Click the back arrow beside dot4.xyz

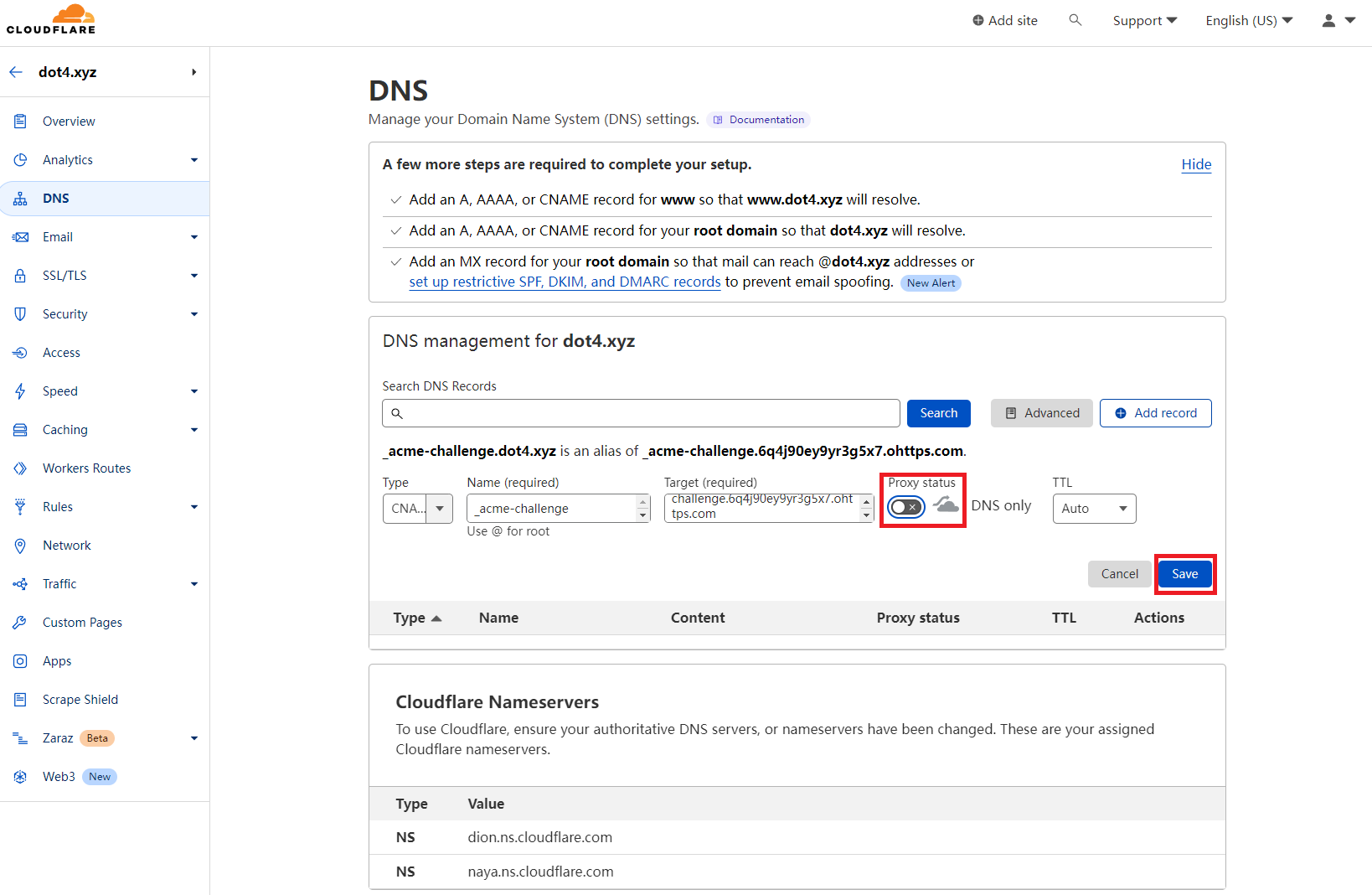tap(16, 72)
